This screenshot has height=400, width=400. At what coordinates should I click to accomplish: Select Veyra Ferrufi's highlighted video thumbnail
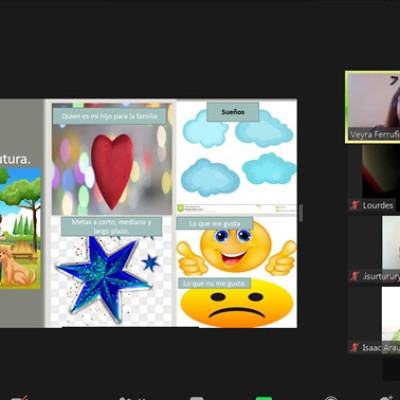(x=373, y=107)
